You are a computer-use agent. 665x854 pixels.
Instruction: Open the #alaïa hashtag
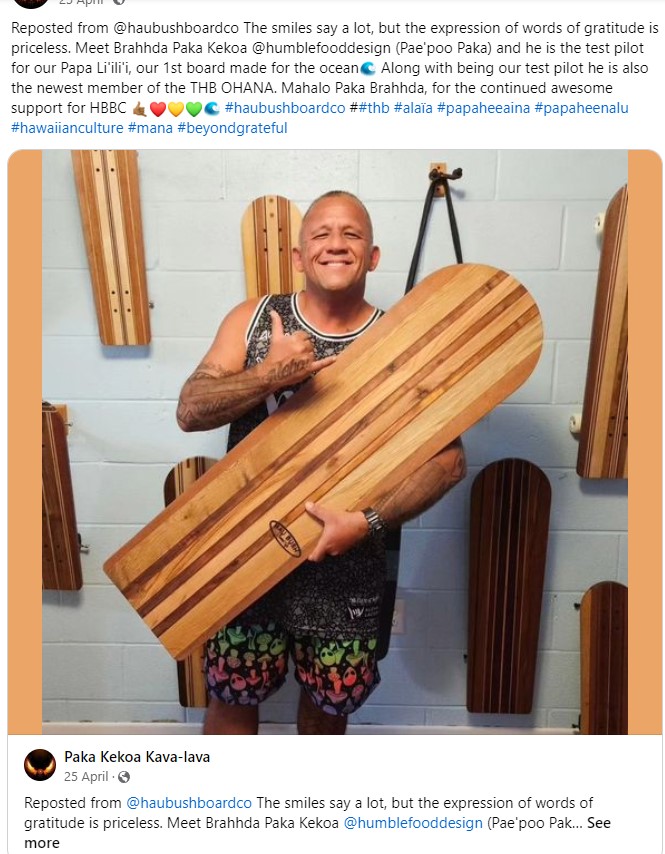click(x=413, y=108)
